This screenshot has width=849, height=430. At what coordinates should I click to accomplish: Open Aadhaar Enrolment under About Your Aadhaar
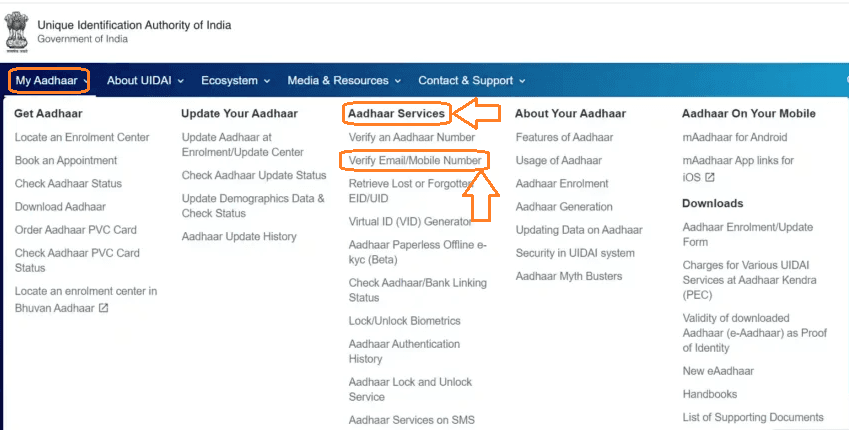click(562, 183)
